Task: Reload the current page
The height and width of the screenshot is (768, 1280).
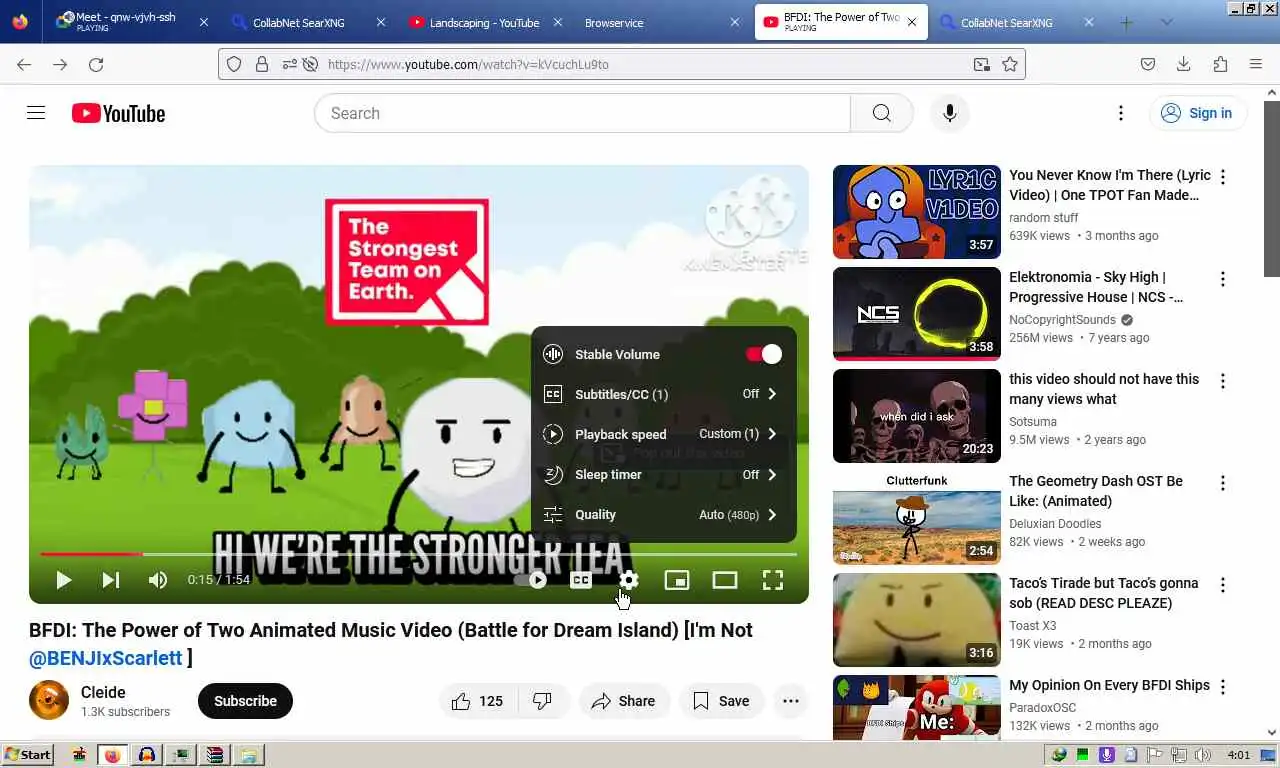Action: (96, 64)
